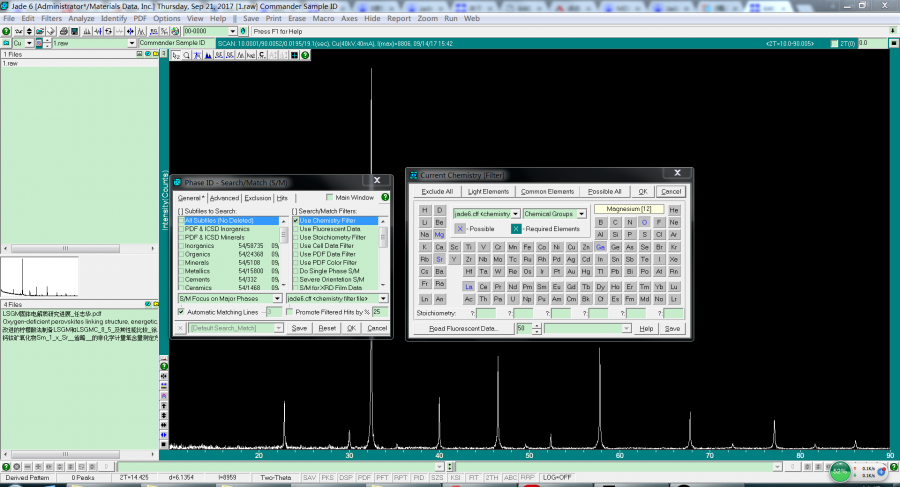Open the Analyze menu
The height and width of the screenshot is (487, 900).
tap(81, 18)
